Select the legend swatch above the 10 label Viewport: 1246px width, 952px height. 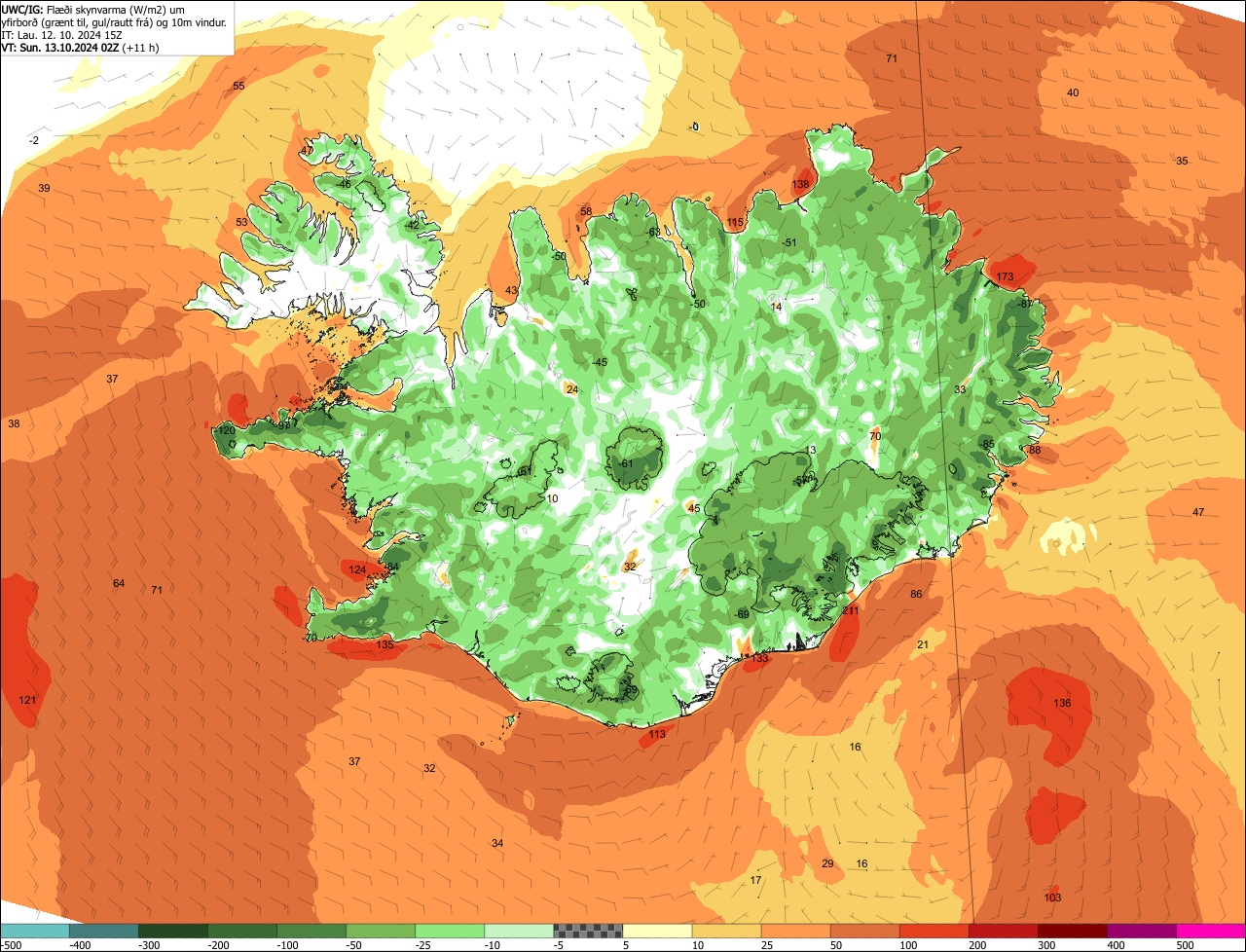click(x=725, y=931)
